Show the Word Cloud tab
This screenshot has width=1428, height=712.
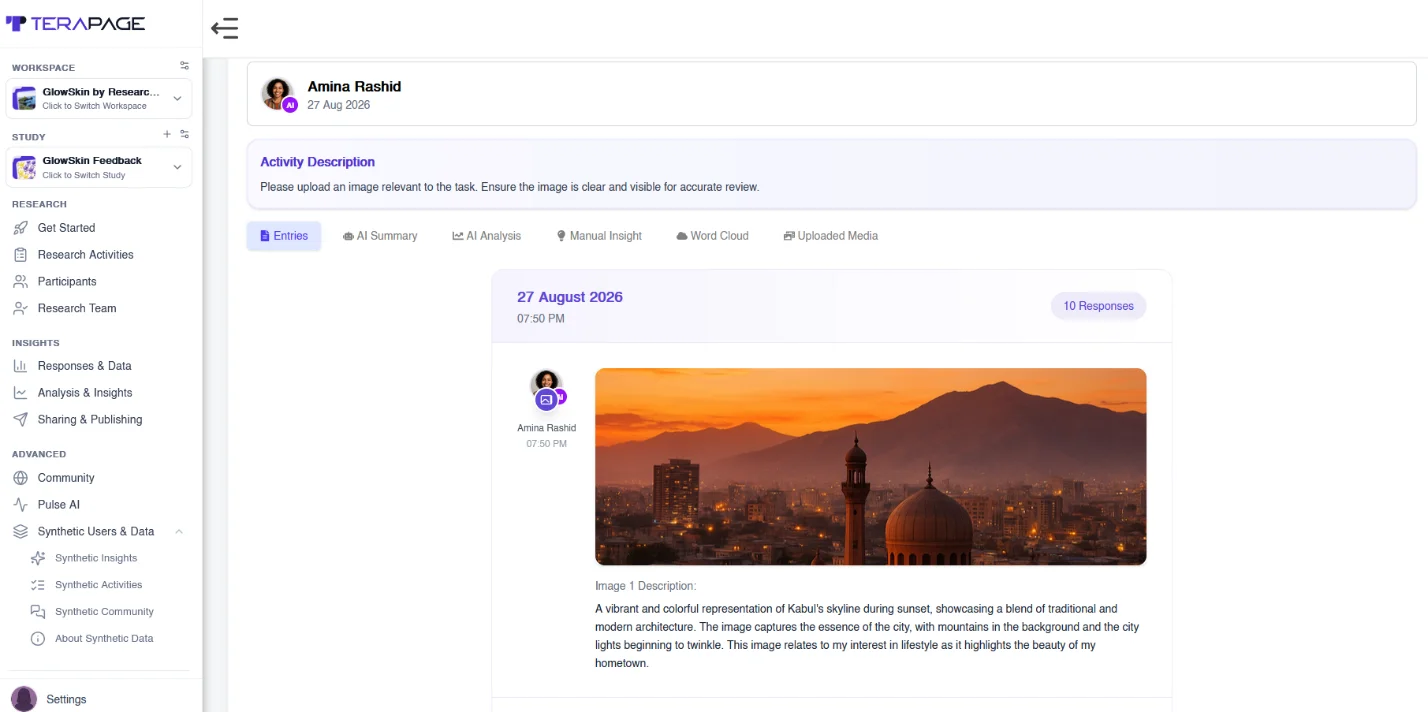713,236
